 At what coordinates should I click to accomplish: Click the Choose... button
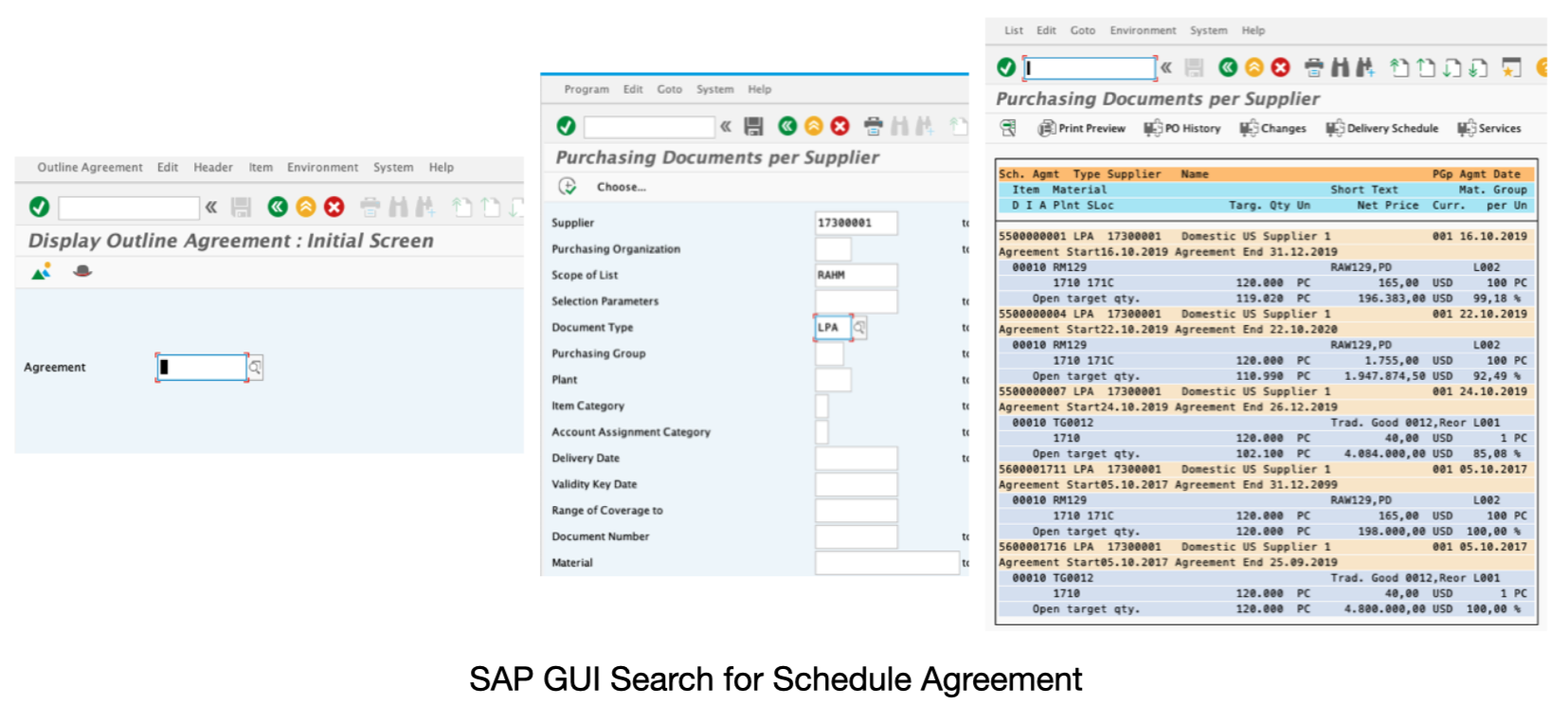coord(622,187)
